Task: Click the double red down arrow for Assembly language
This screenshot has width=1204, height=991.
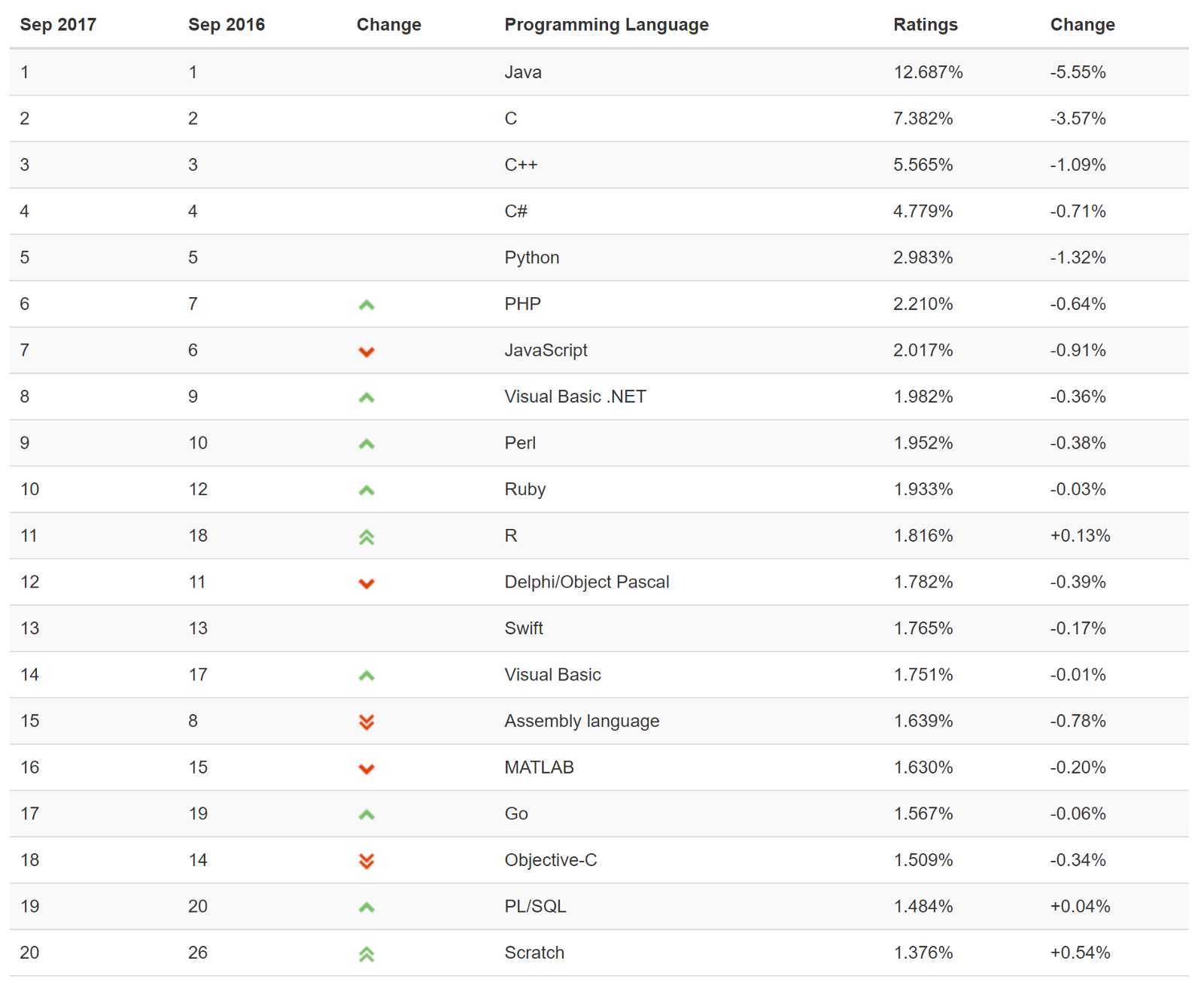Action: pos(366,722)
